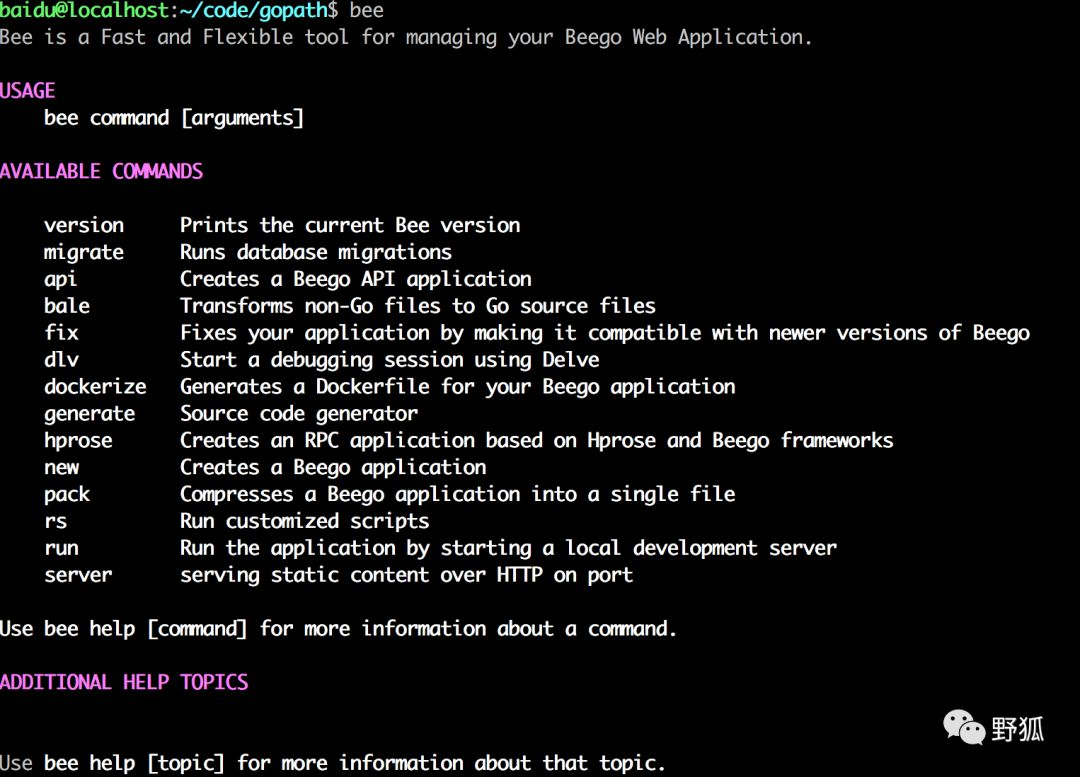Click the 'Use bee help [command]' line
The image size is (1080, 777).
338,629
